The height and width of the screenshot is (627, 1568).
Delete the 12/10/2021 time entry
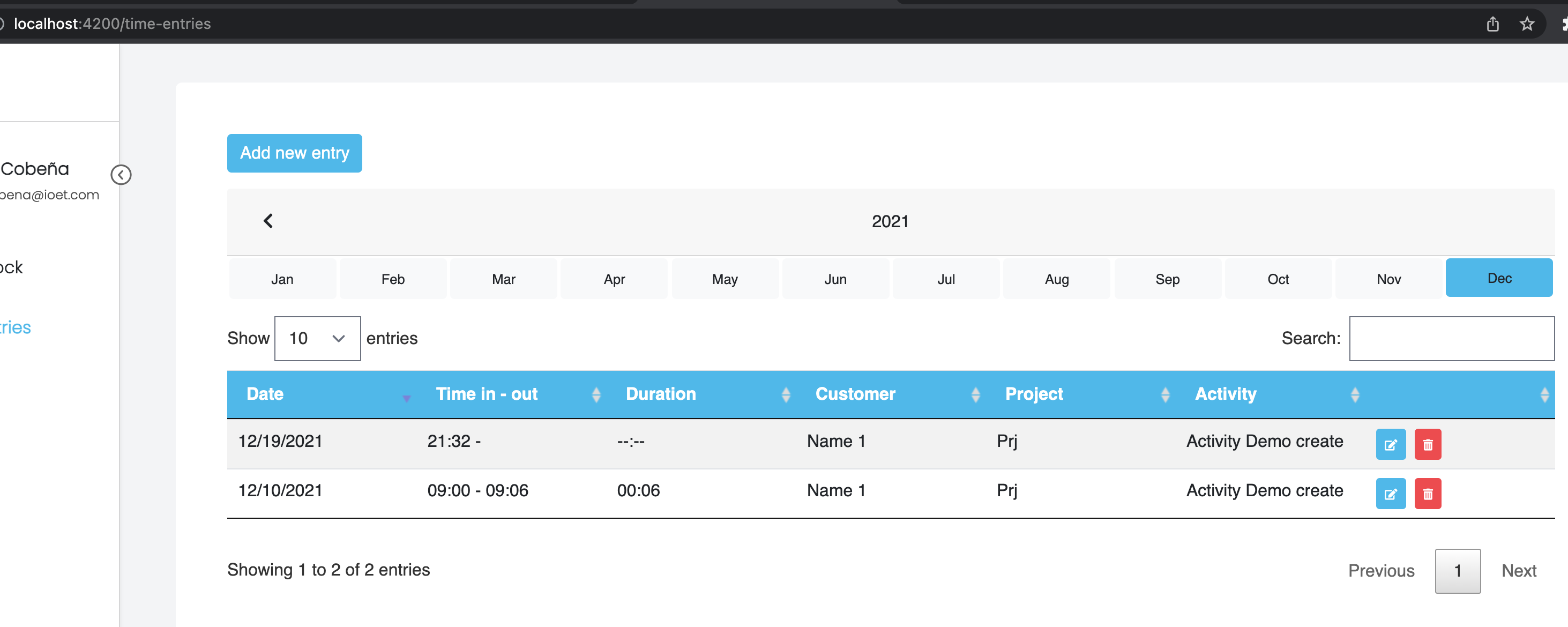pyautogui.click(x=1428, y=493)
